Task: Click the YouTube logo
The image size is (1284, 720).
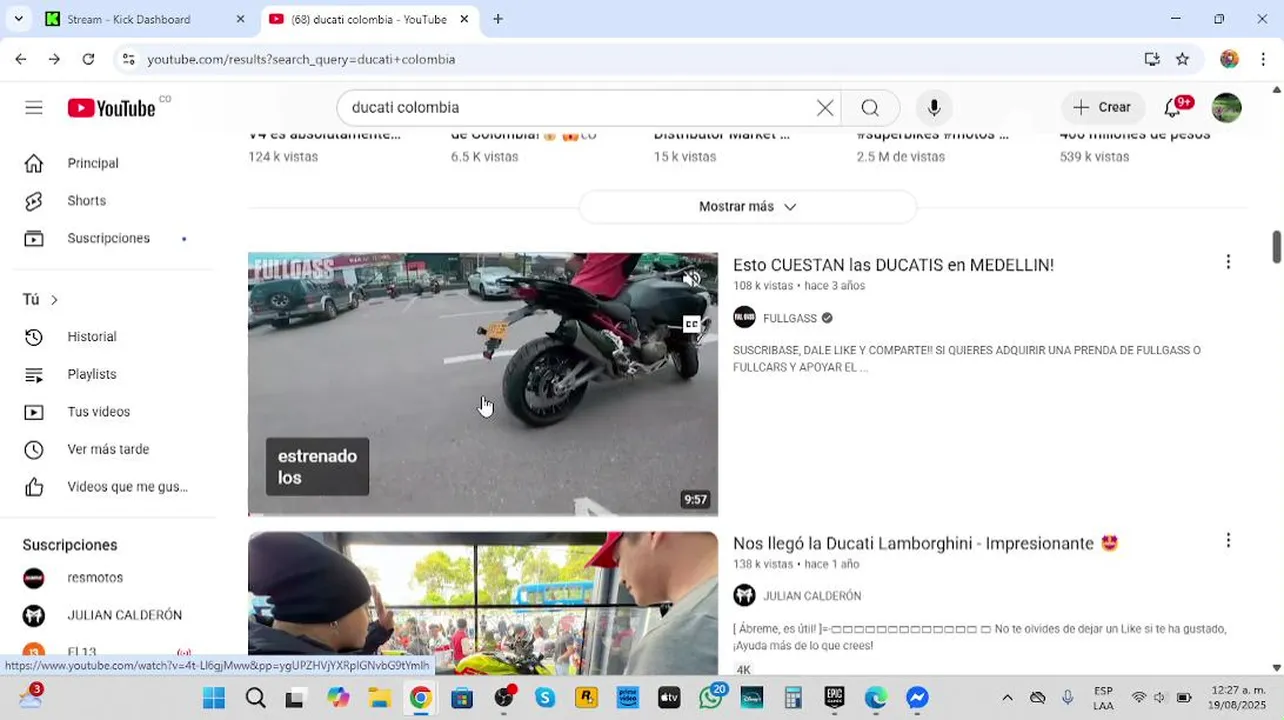Action: (x=111, y=108)
